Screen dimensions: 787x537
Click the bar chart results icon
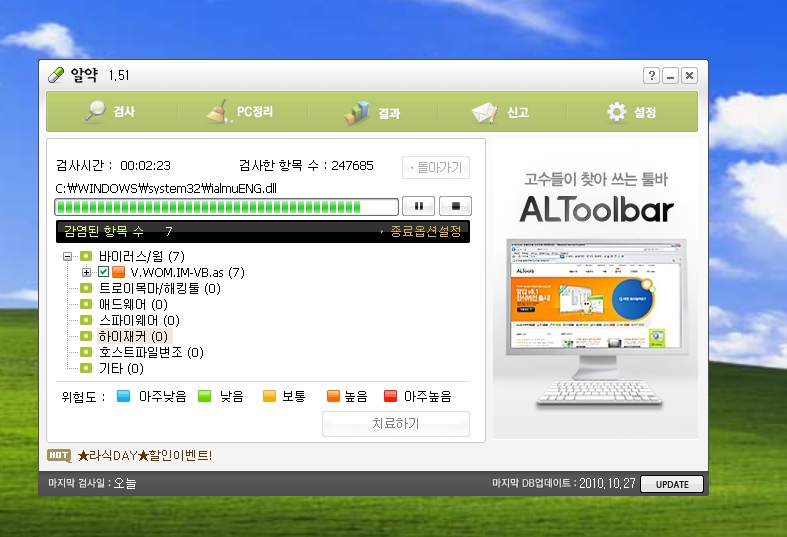pyautogui.click(x=357, y=113)
